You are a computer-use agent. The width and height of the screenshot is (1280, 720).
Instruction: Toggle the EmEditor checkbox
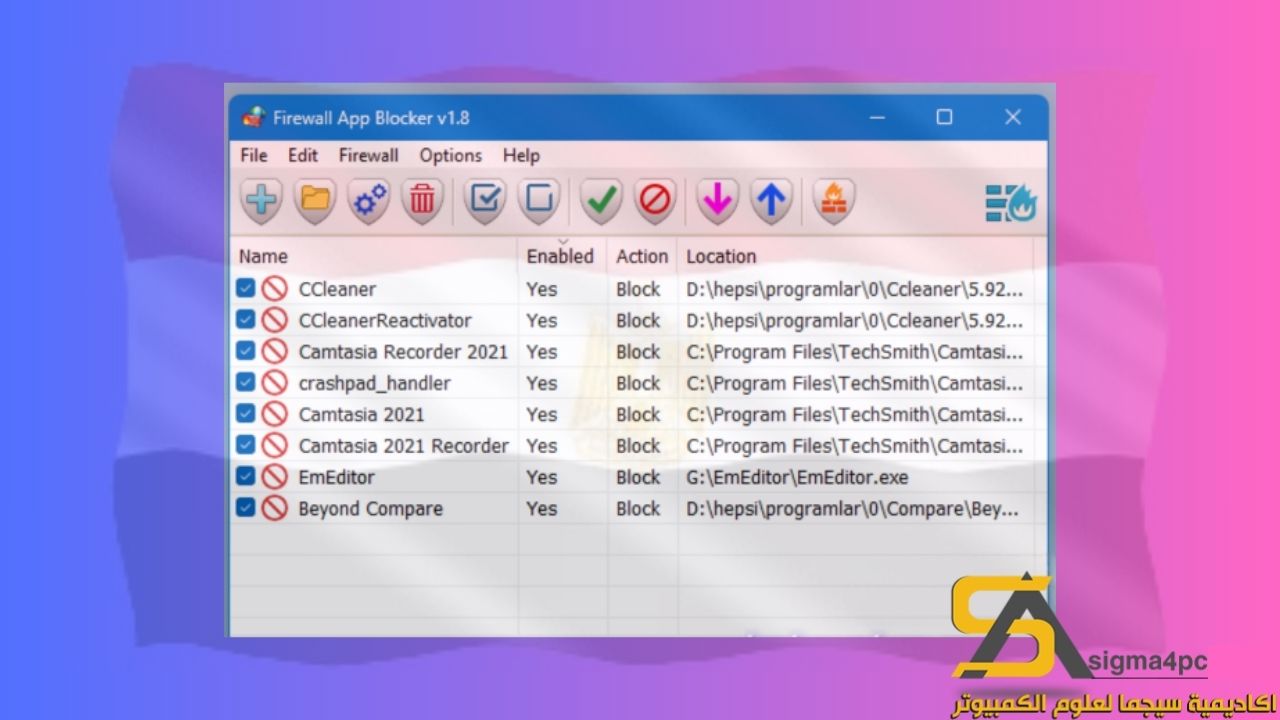(x=246, y=476)
